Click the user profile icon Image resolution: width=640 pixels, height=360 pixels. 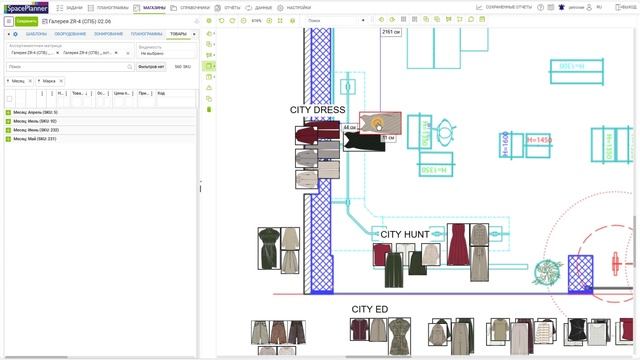pos(589,7)
